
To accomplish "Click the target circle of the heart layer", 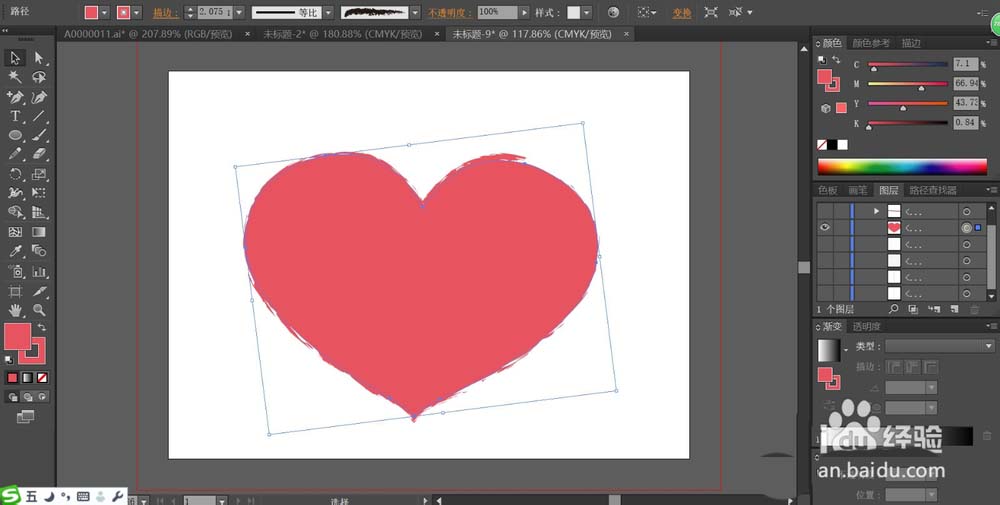I will (x=967, y=228).
